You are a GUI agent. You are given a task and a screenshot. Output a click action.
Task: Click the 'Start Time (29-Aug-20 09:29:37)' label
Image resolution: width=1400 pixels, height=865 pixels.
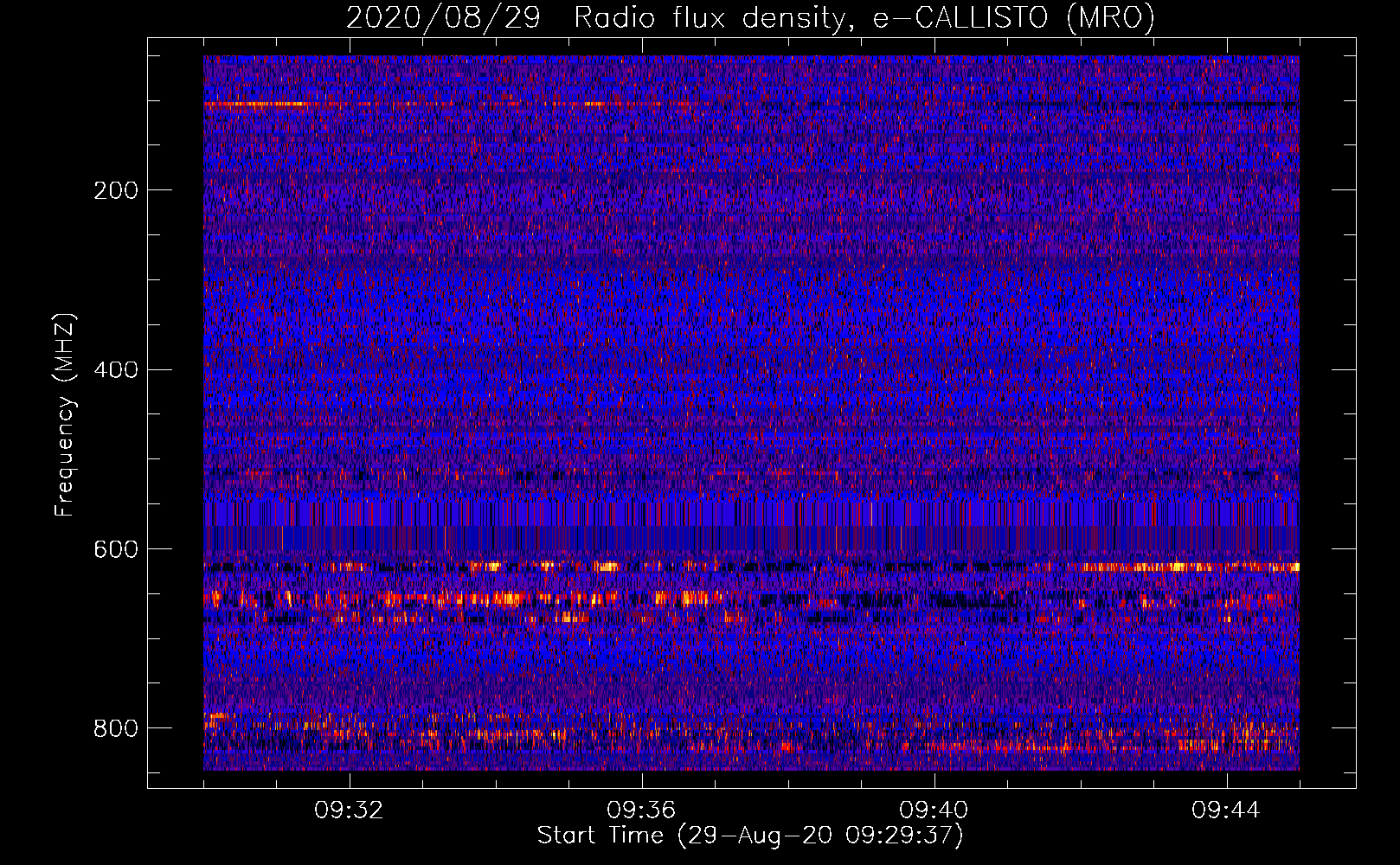point(750,836)
